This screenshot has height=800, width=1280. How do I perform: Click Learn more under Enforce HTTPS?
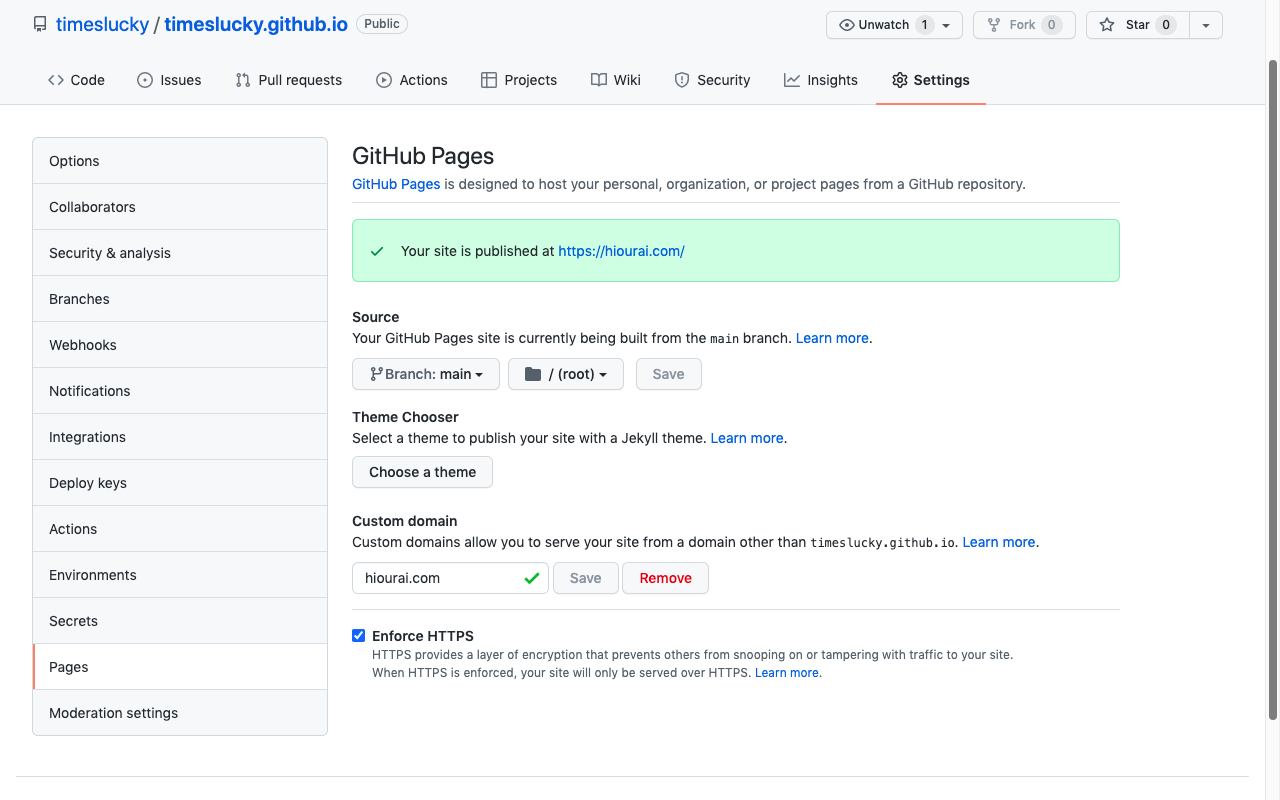pyautogui.click(x=787, y=673)
